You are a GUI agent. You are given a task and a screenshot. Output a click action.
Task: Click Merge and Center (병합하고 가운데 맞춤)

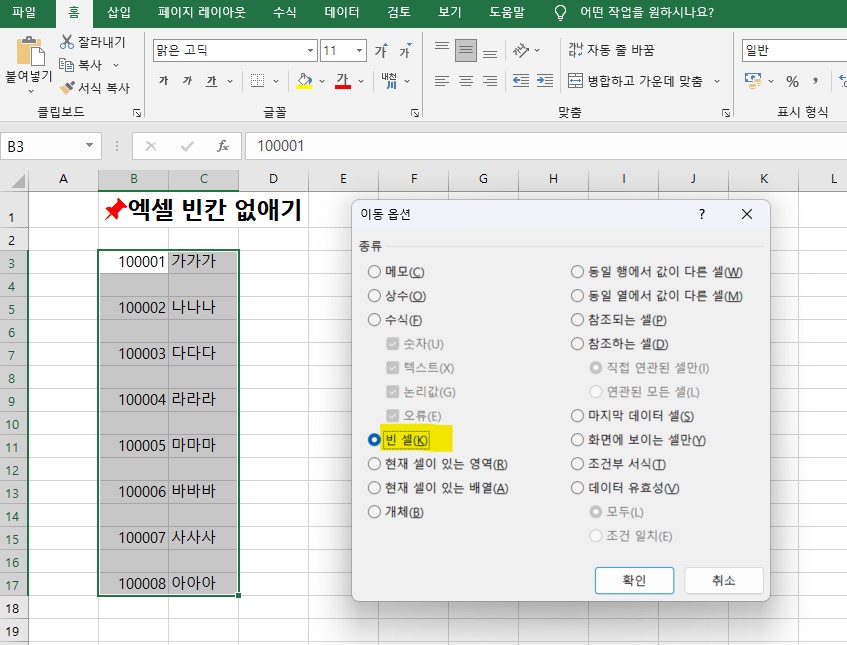click(635, 81)
